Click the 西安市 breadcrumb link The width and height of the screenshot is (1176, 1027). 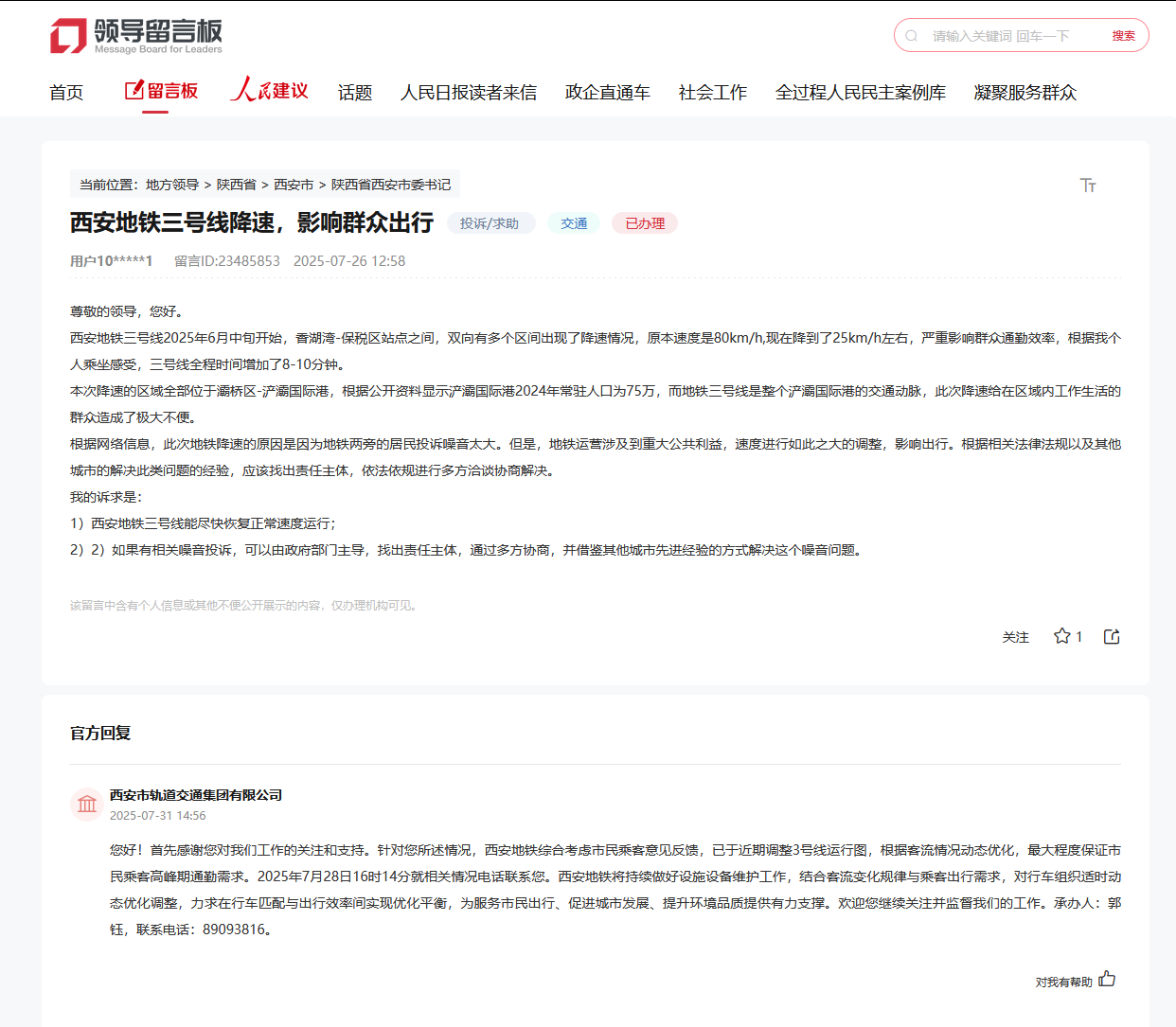294,185
